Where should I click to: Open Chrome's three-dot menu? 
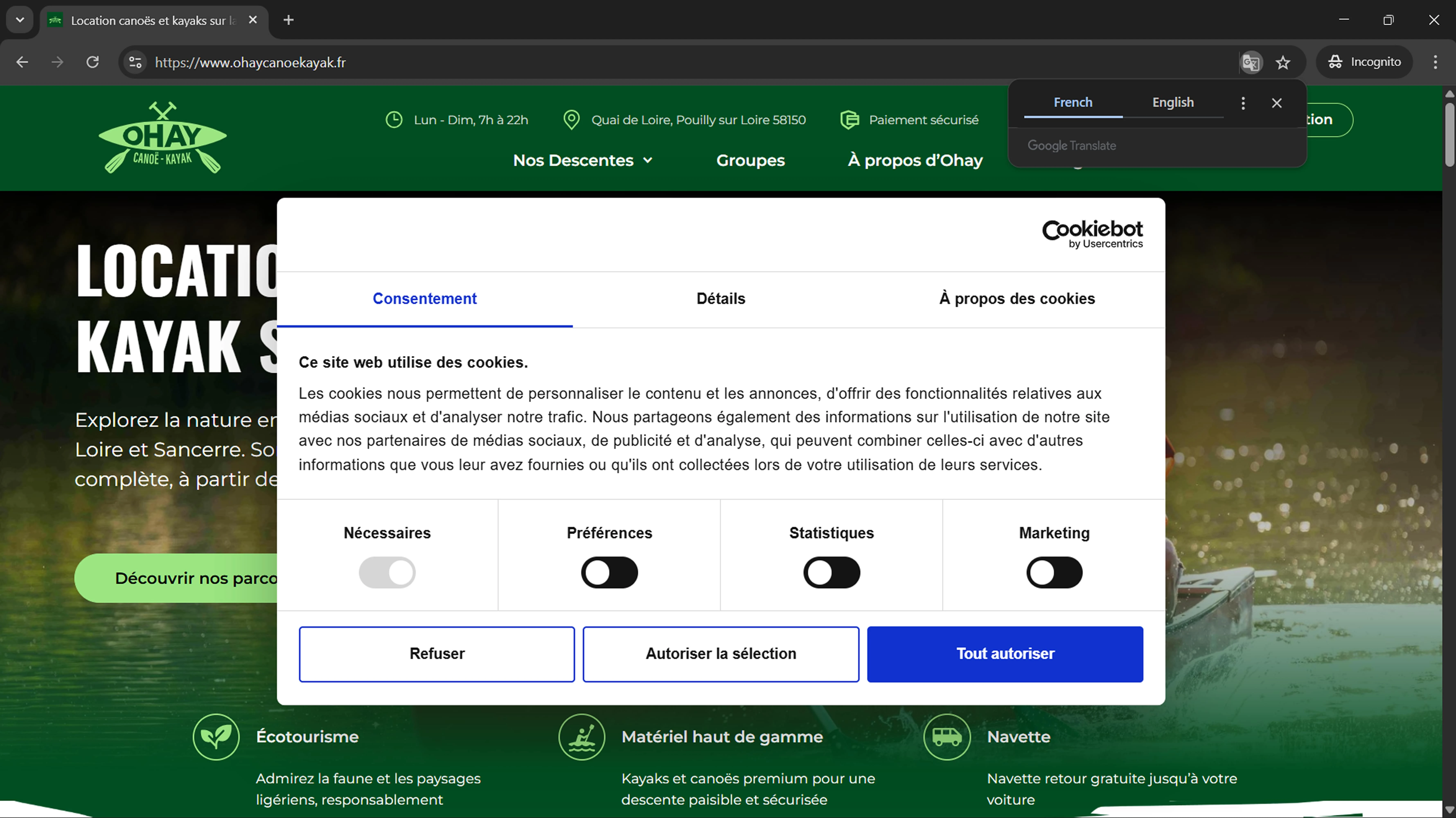(1435, 62)
